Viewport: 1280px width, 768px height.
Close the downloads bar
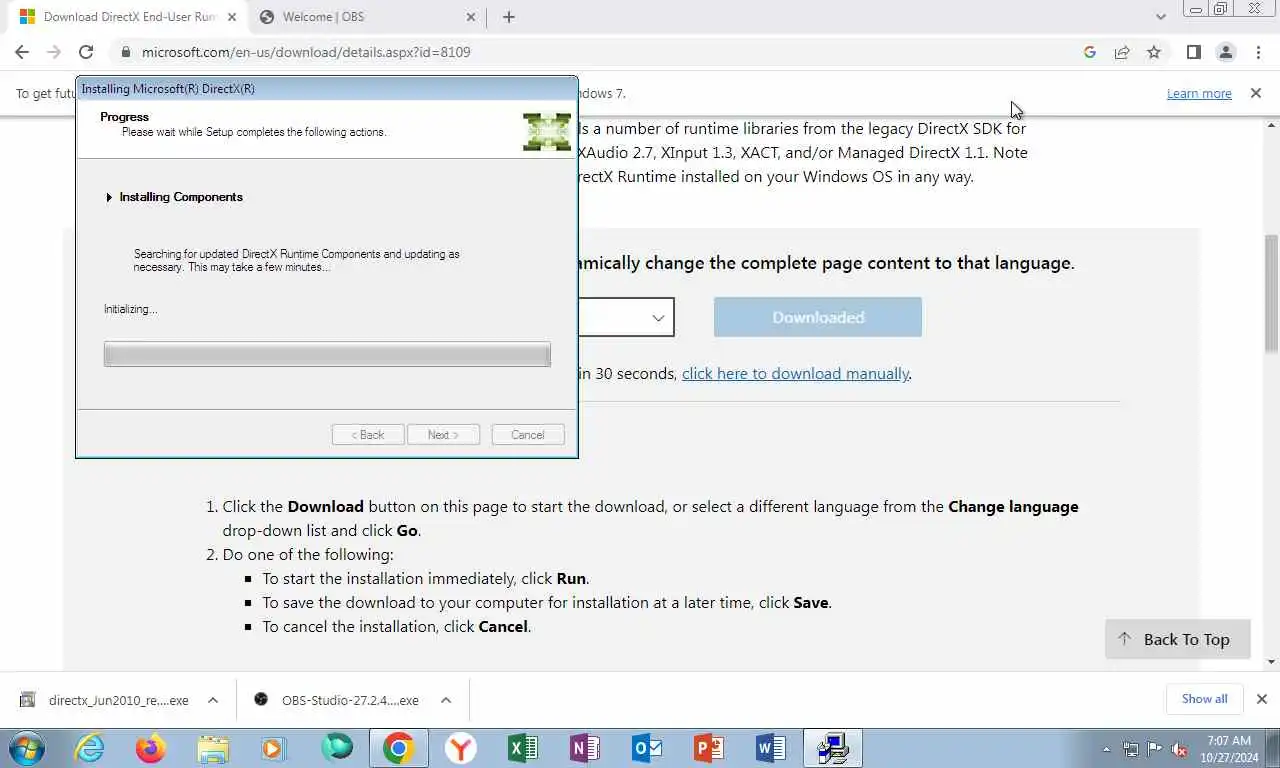[1262, 699]
